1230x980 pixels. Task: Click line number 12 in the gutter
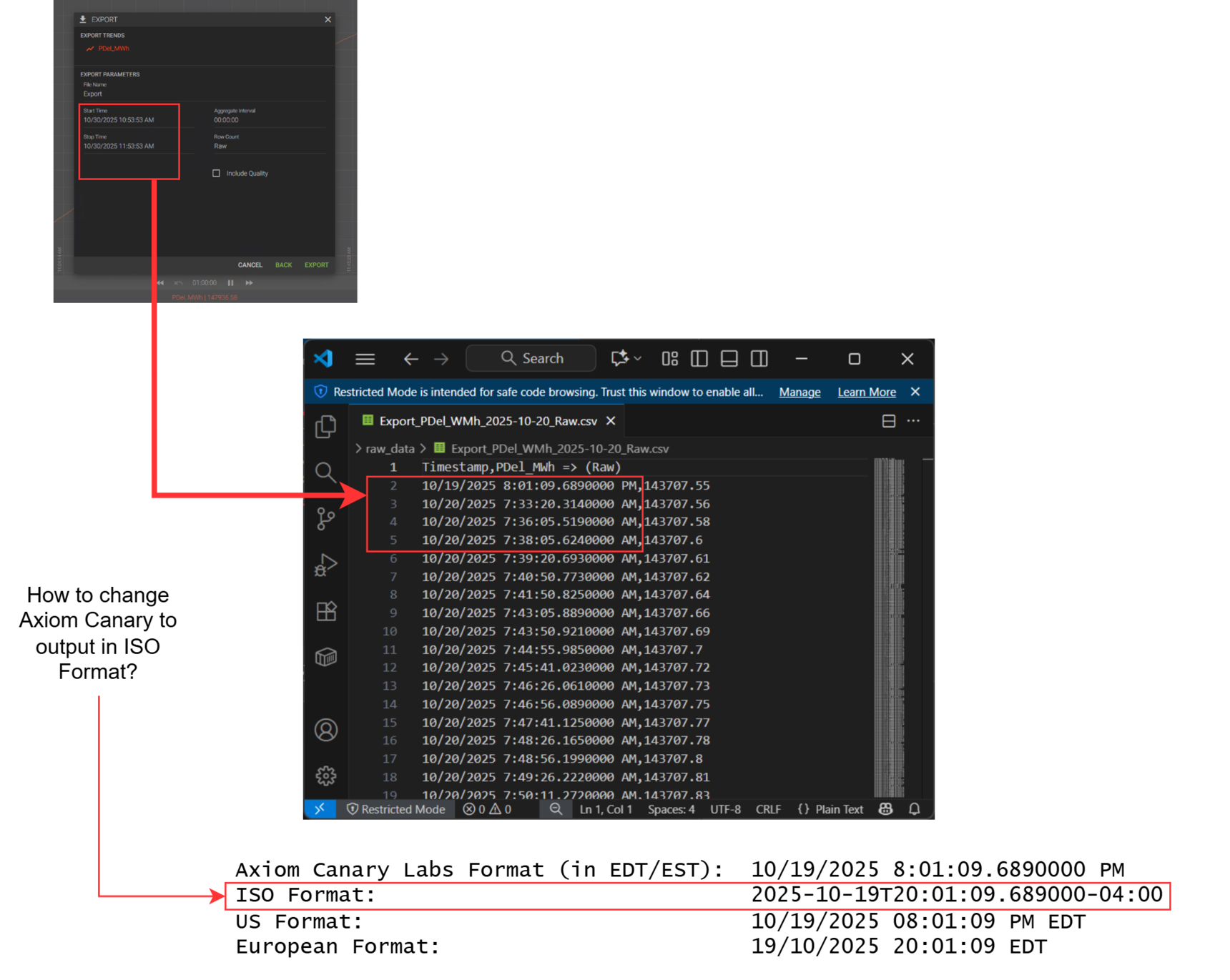coord(390,668)
